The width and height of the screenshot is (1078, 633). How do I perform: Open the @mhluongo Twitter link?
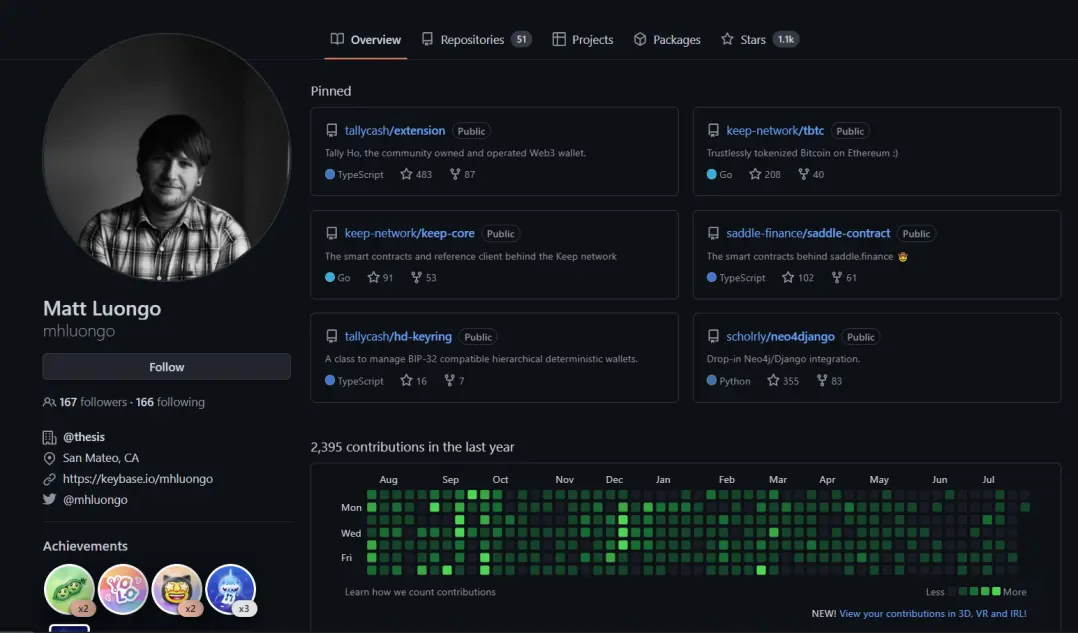pyautogui.click(x=95, y=500)
